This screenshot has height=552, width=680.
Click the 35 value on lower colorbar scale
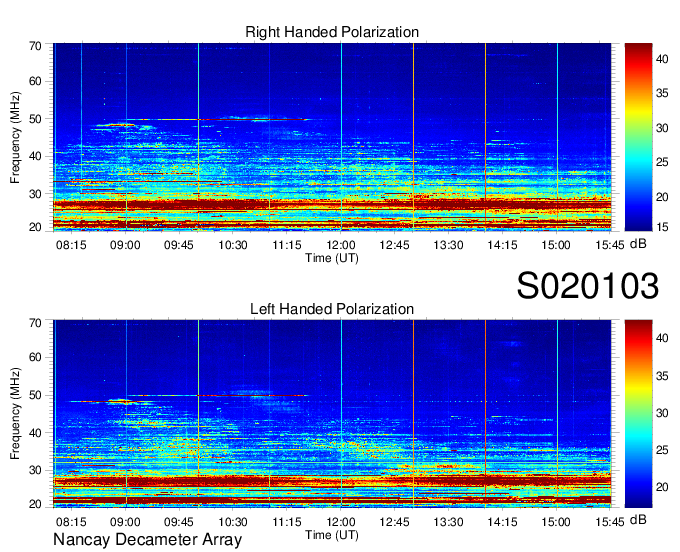662,376
